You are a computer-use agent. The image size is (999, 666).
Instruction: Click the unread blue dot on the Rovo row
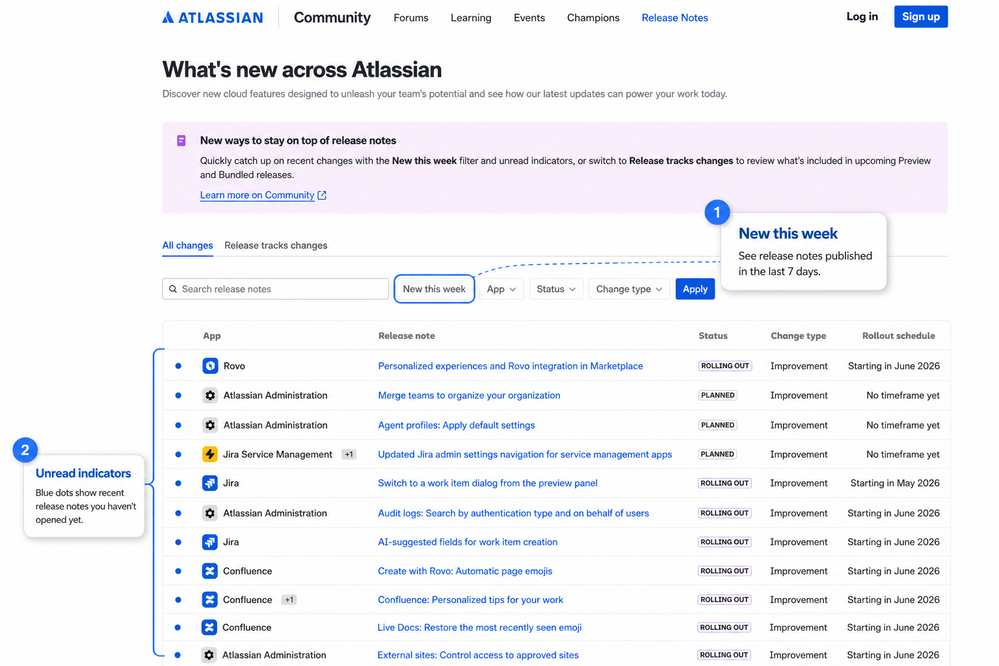pyautogui.click(x=178, y=366)
